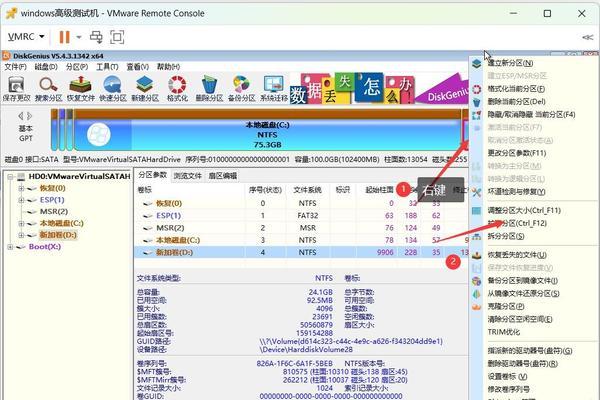Click the double-chevron collapse icon in VMRC toolbar
The width and height of the screenshot is (600, 400).
(587, 37)
